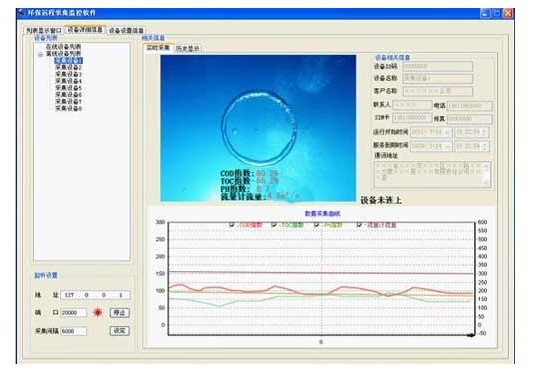Click the 采集间隔 input field

(x=73, y=331)
